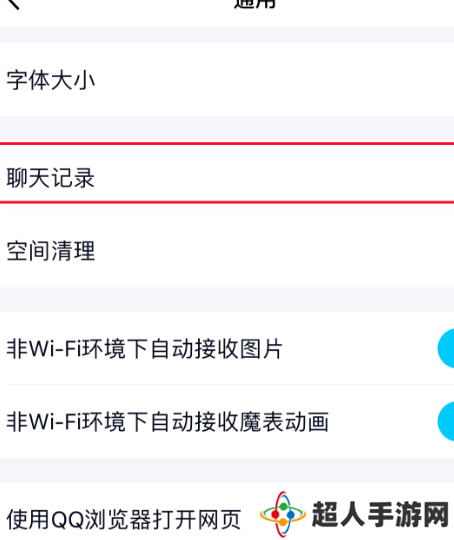The width and height of the screenshot is (454, 540).
Task: Tap the gray divider below 字体大小
Action: click(227, 129)
